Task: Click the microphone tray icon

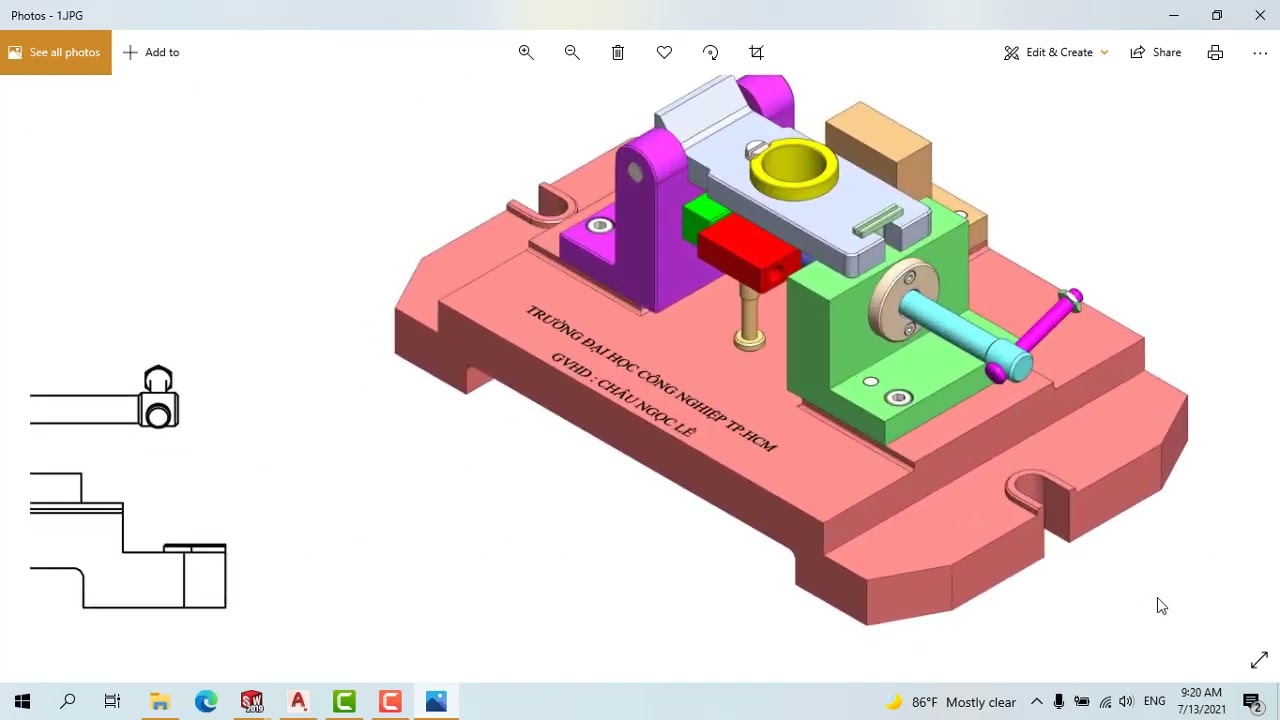Action: pyautogui.click(x=1059, y=702)
